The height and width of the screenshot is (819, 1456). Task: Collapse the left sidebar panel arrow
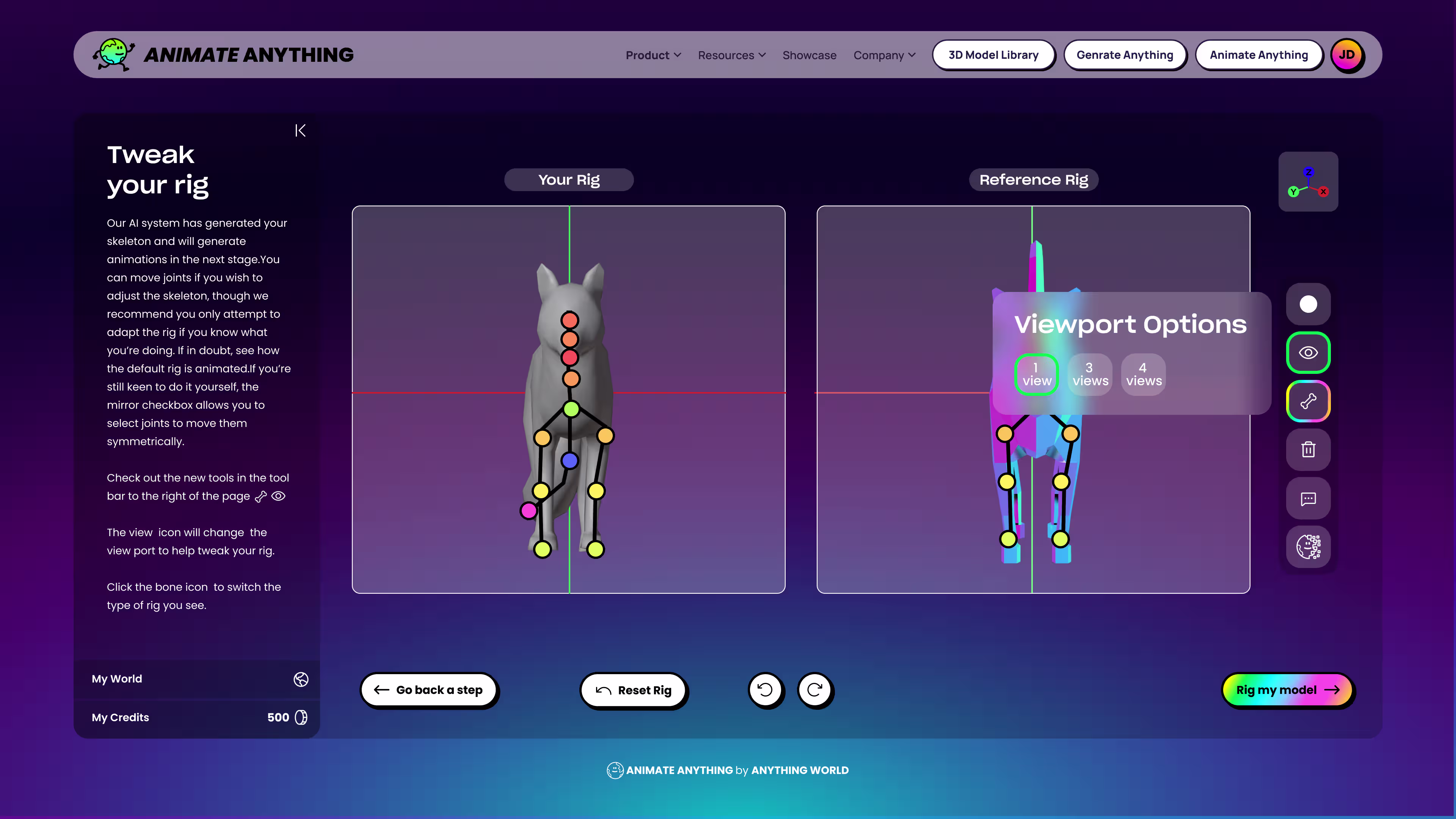click(300, 130)
